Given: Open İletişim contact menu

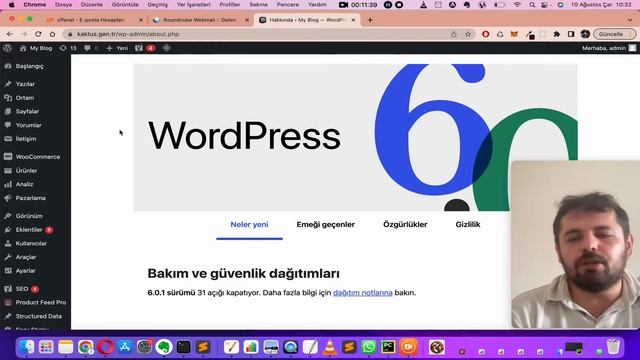Looking at the screenshot, I should [x=26, y=139].
